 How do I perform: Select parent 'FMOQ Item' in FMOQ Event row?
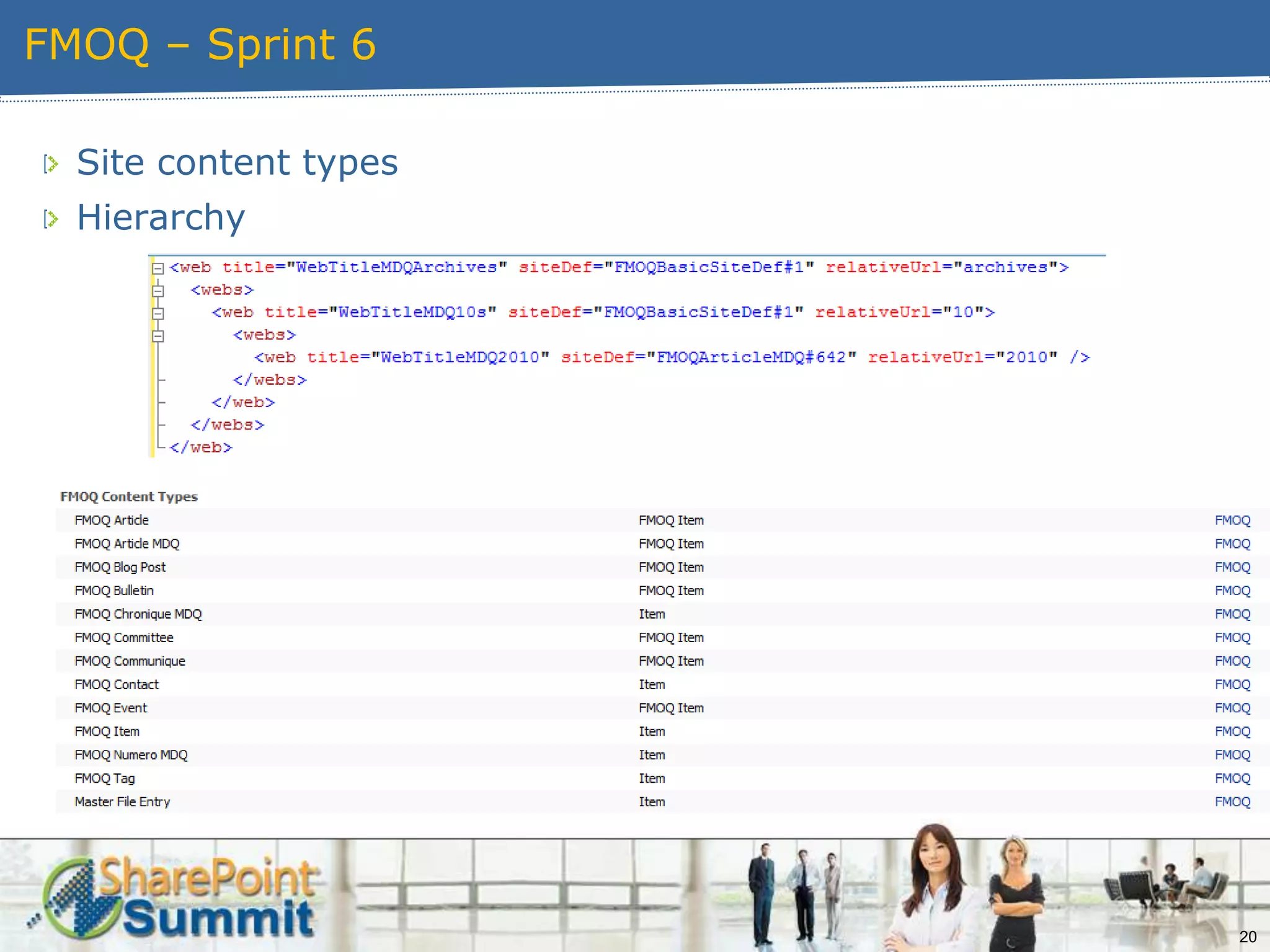(671, 708)
